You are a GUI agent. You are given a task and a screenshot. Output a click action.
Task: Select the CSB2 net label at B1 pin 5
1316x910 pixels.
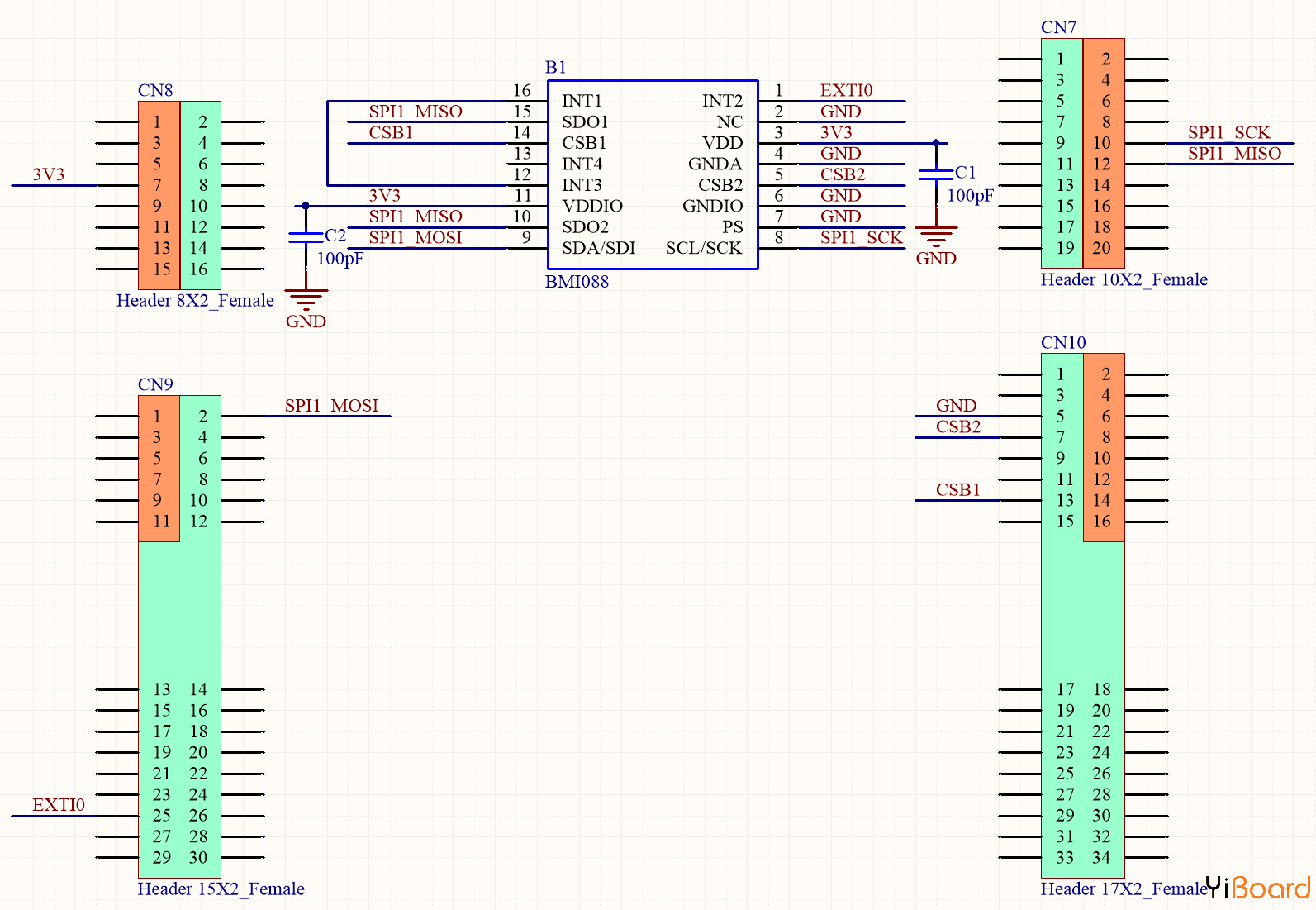[843, 174]
